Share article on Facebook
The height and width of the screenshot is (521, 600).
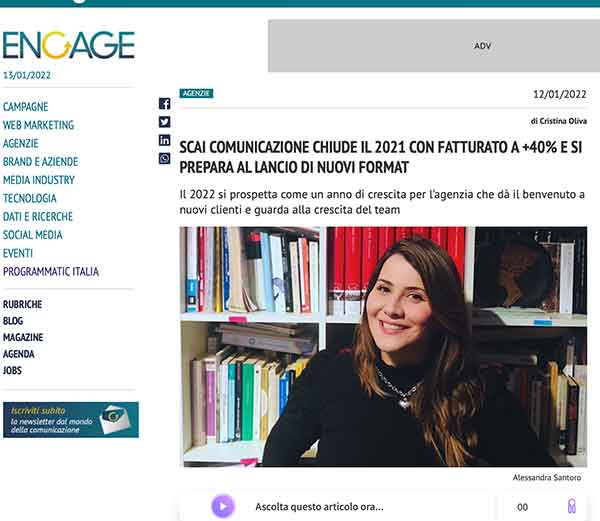click(x=165, y=103)
